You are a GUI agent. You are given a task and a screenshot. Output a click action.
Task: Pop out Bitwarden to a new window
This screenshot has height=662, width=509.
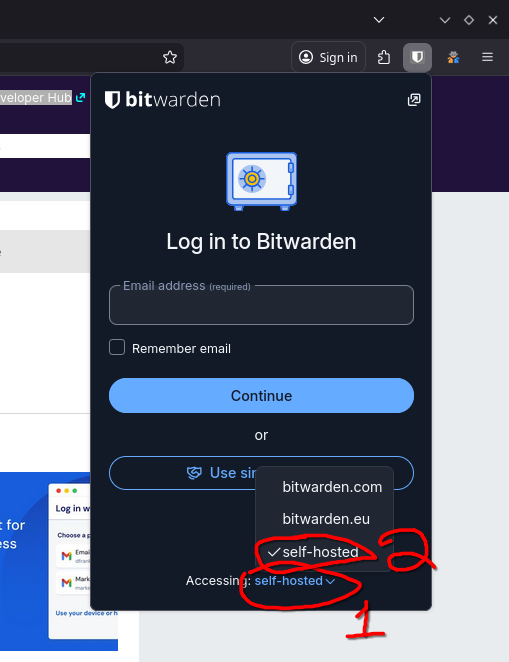[x=414, y=100]
